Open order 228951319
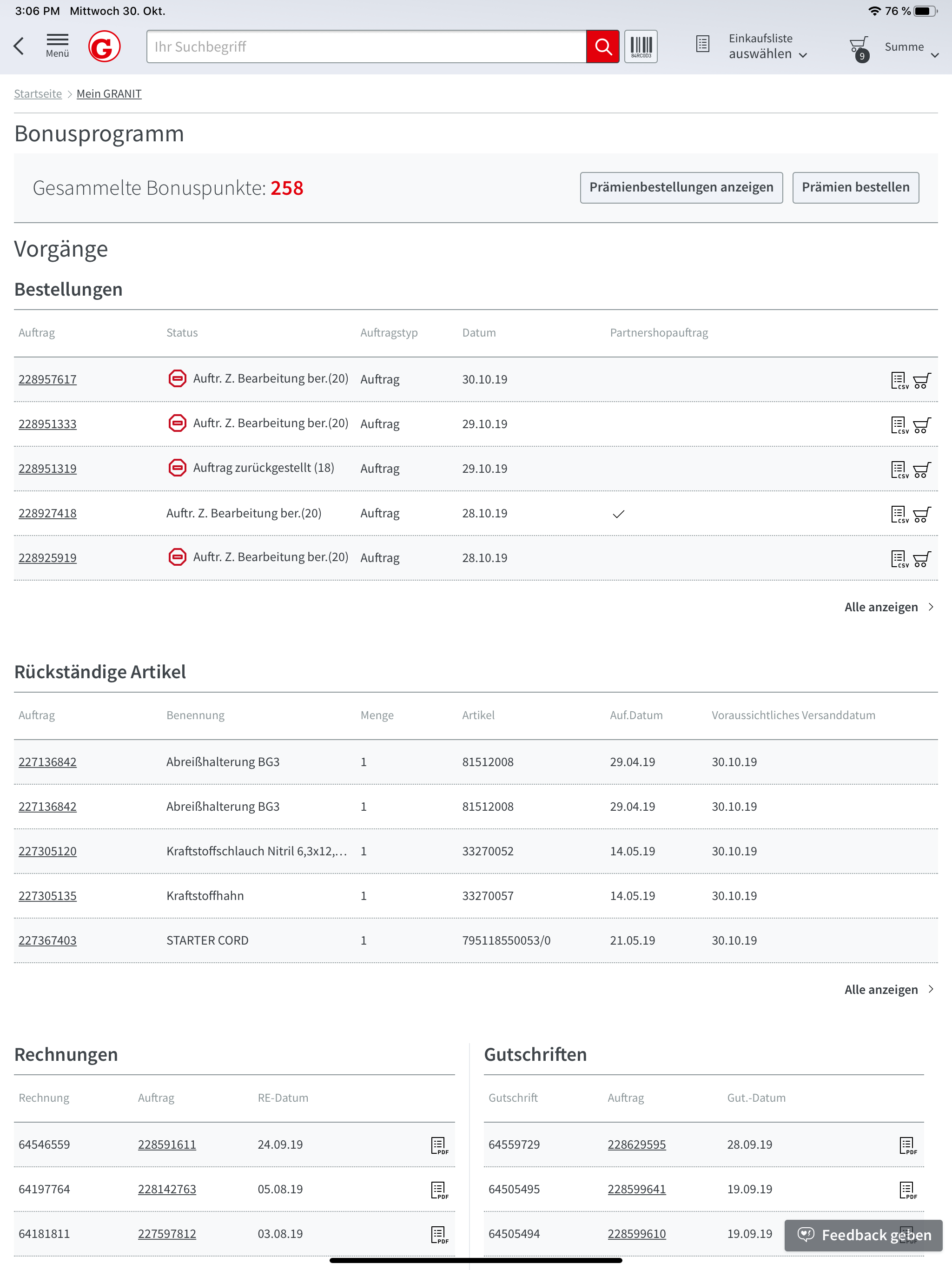952x1270 pixels. 48,469
